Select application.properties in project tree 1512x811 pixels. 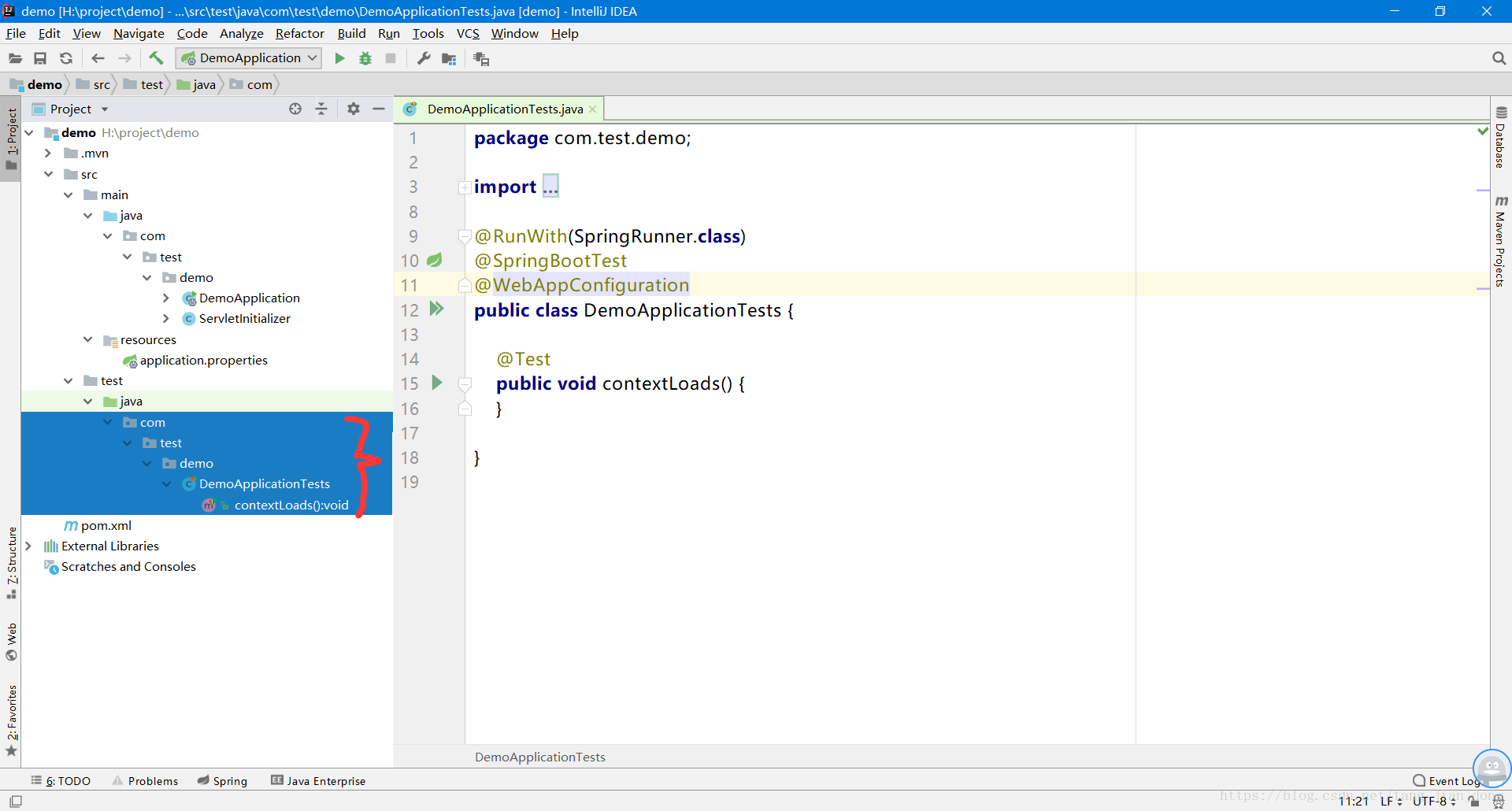pyautogui.click(x=195, y=360)
